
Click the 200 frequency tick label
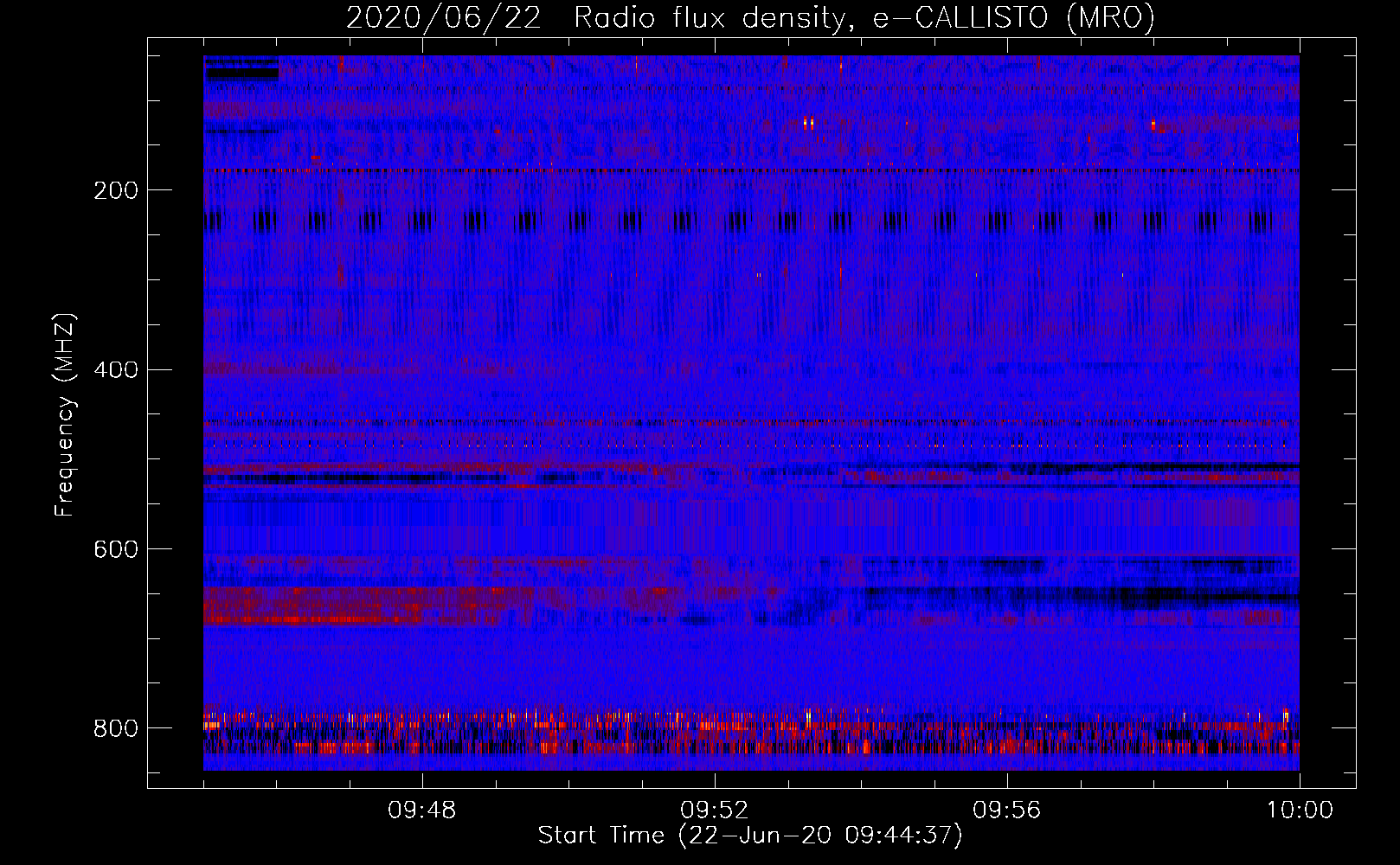pyautogui.click(x=116, y=191)
